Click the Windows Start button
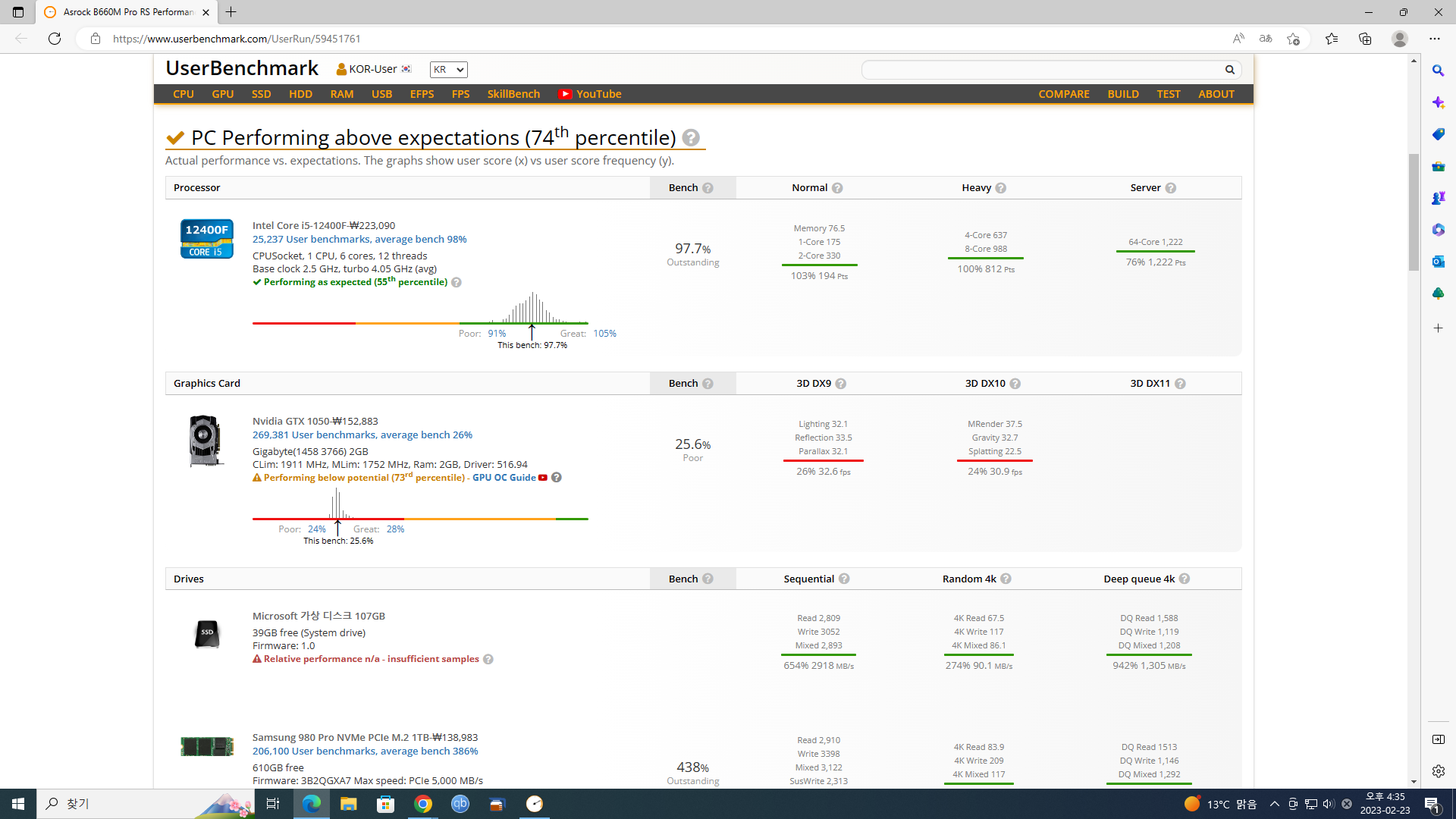 tap(18, 804)
